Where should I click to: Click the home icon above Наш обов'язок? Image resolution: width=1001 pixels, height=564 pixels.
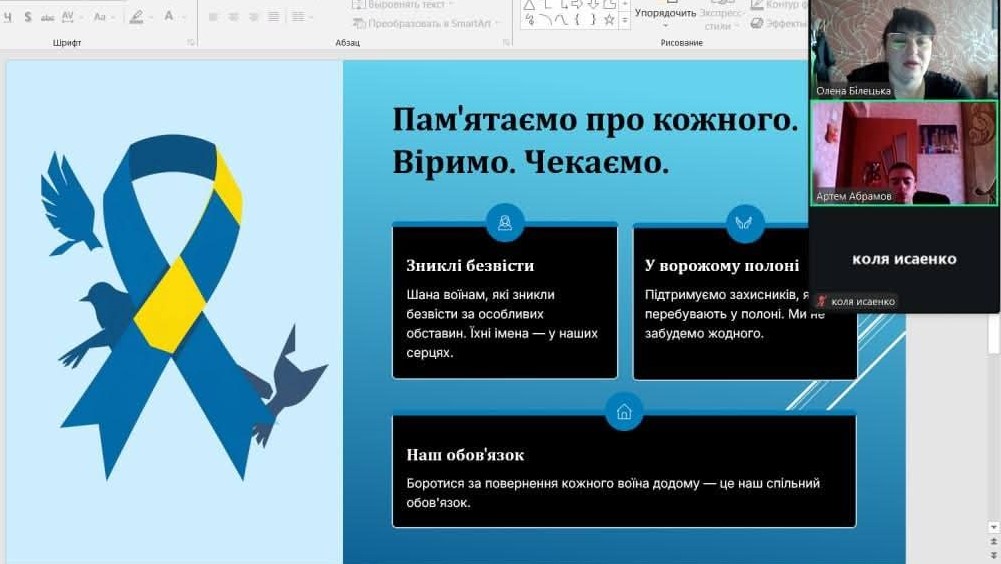(624, 411)
